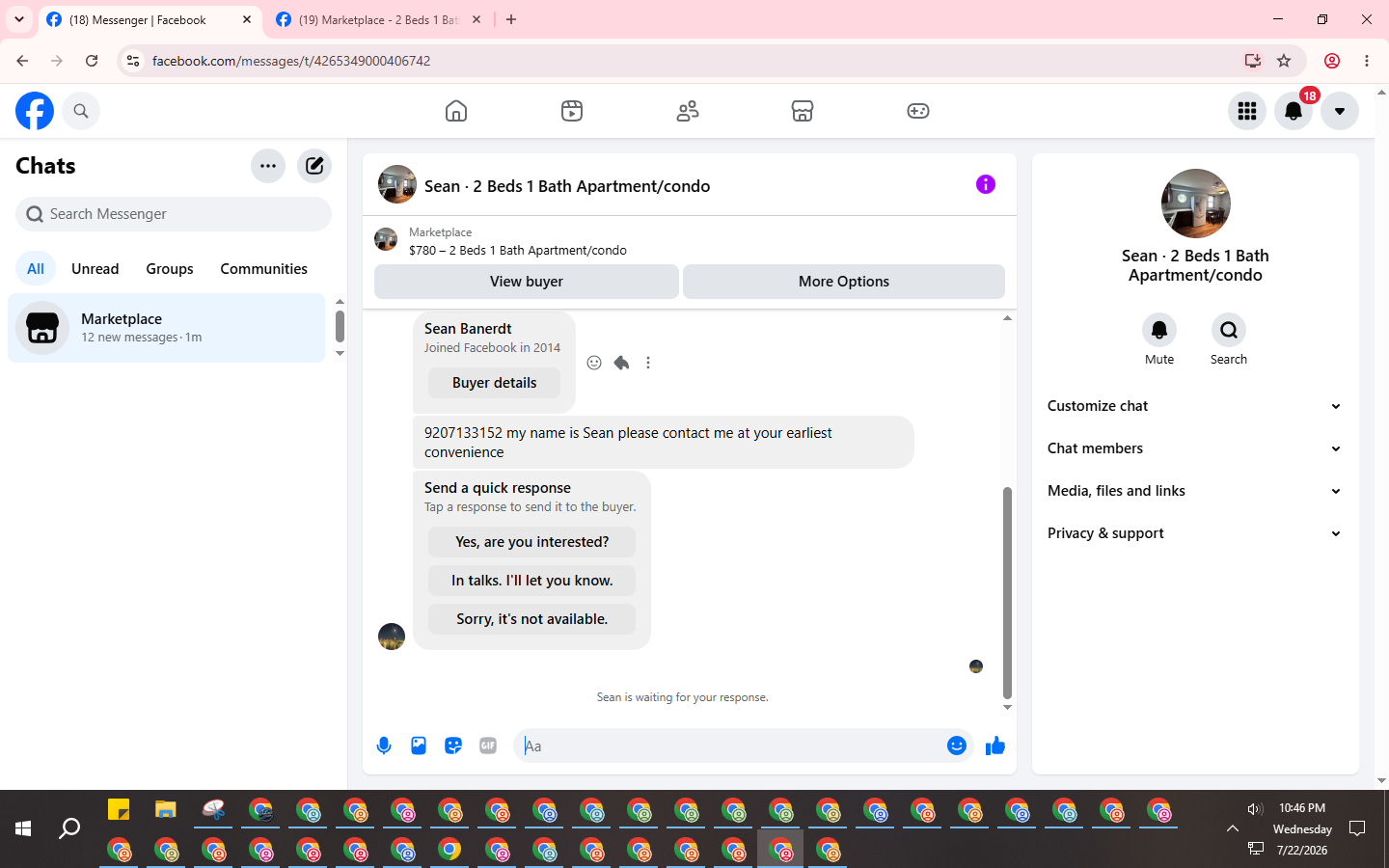This screenshot has width=1389, height=868.
Task: Open the GIF picker icon
Action: point(488,746)
